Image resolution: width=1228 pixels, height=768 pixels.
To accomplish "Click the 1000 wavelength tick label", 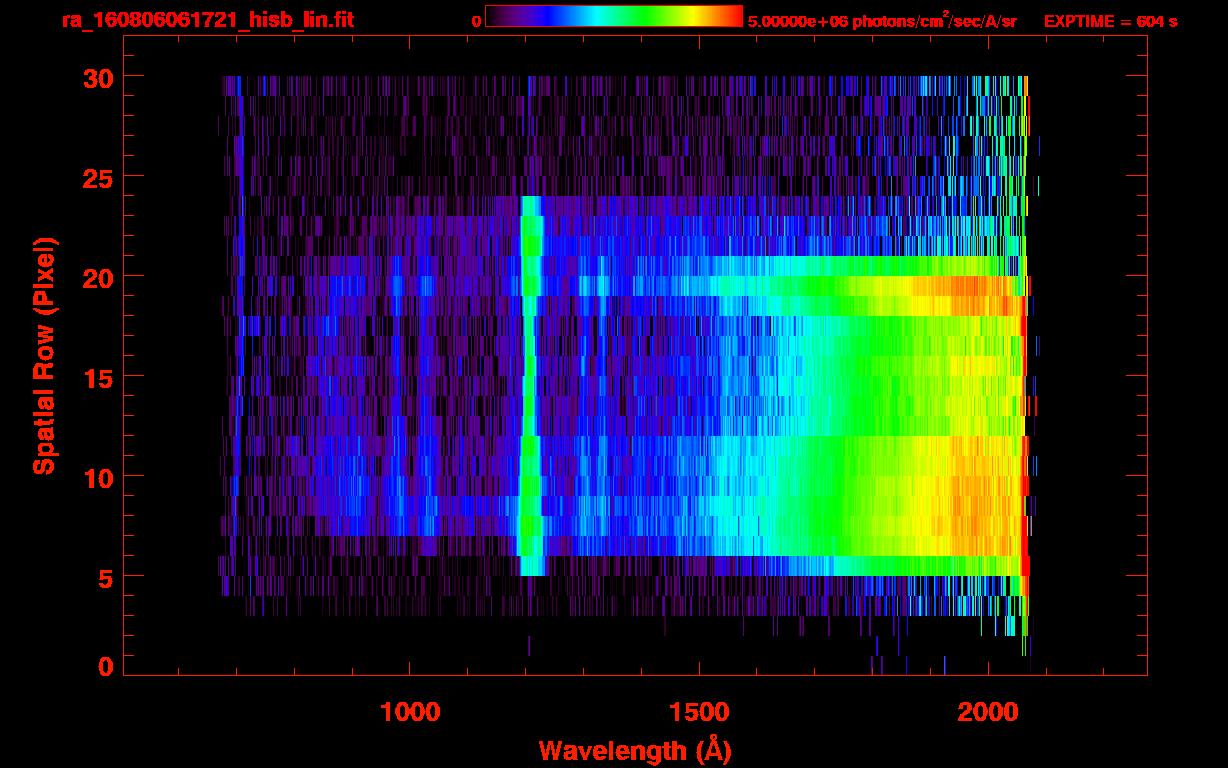I will pyautogui.click(x=410, y=711).
